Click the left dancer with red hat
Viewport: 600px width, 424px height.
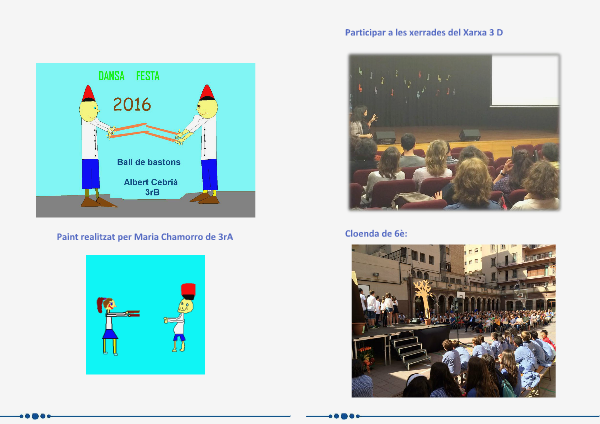pos(90,145)
